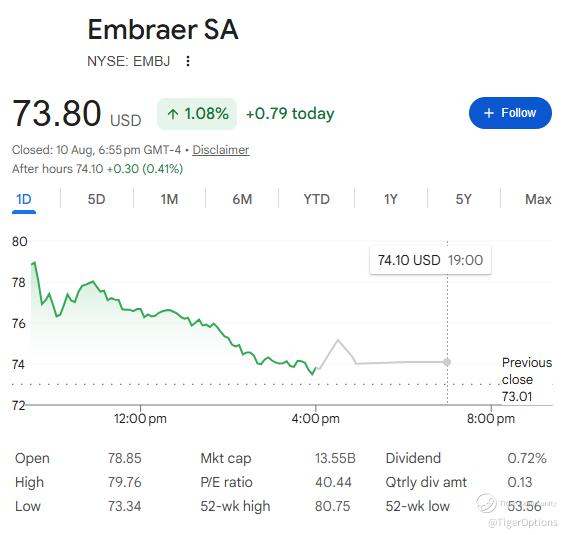Click the 4:00 pm axis tick
The image size is (568, 535).
click(316, 418)
